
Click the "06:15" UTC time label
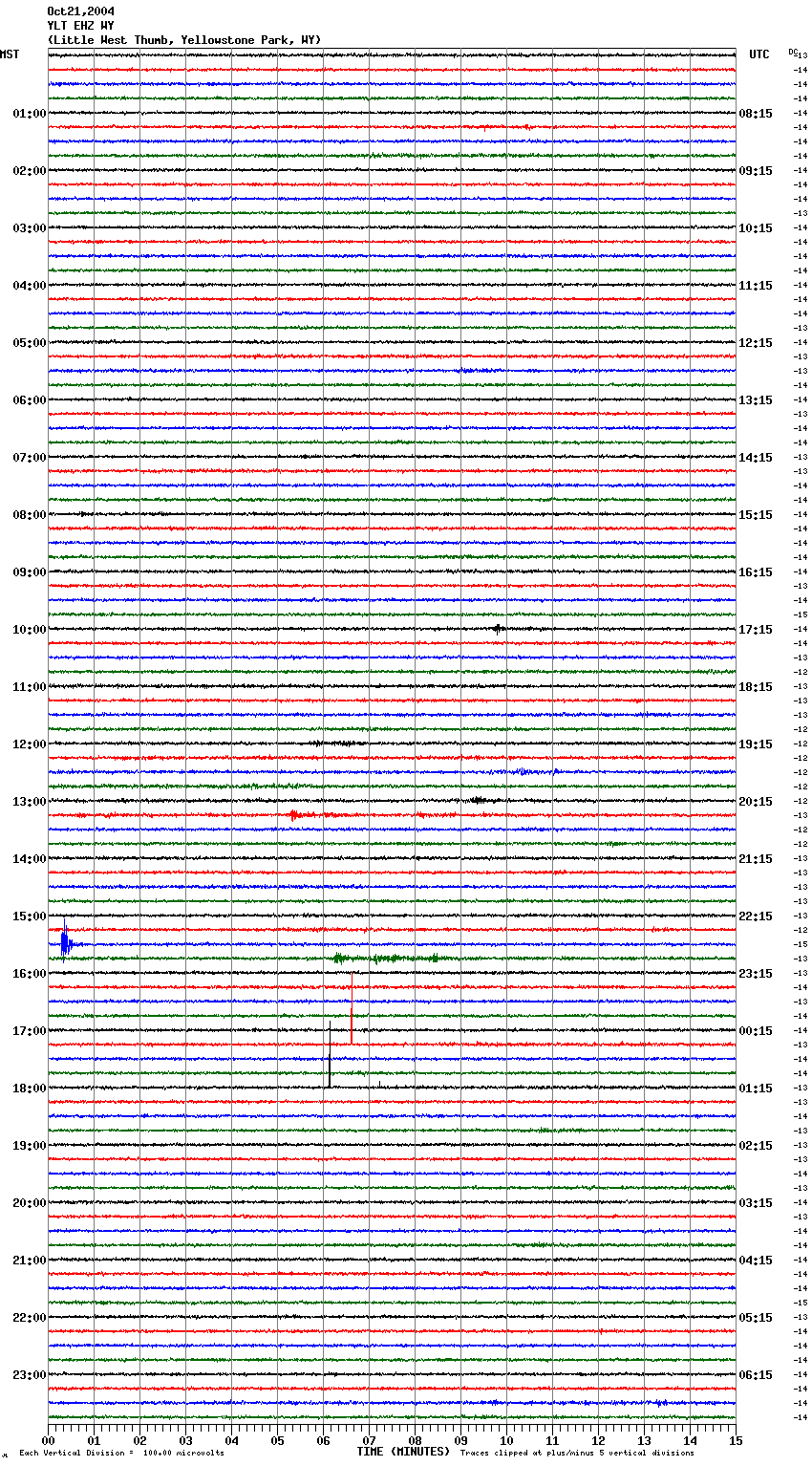[x=756, y=1375]
